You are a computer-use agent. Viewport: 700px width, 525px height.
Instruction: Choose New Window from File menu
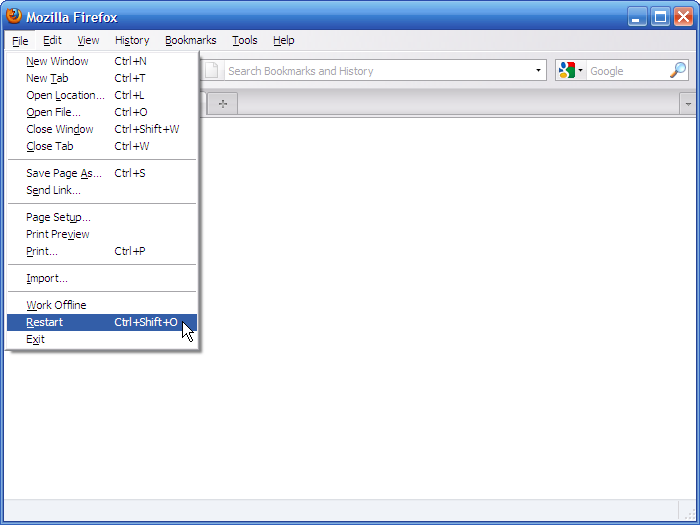[102, 61]
